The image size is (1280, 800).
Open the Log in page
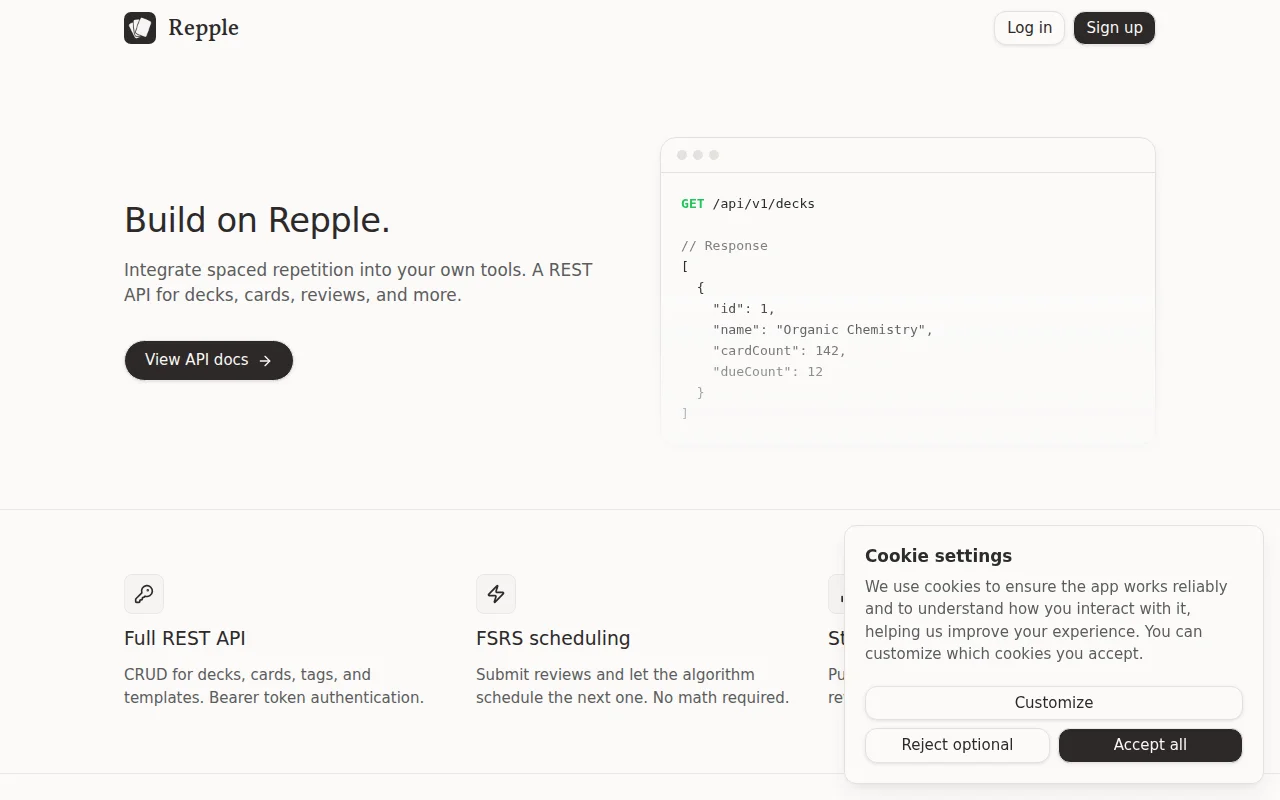coord(1029,28)
